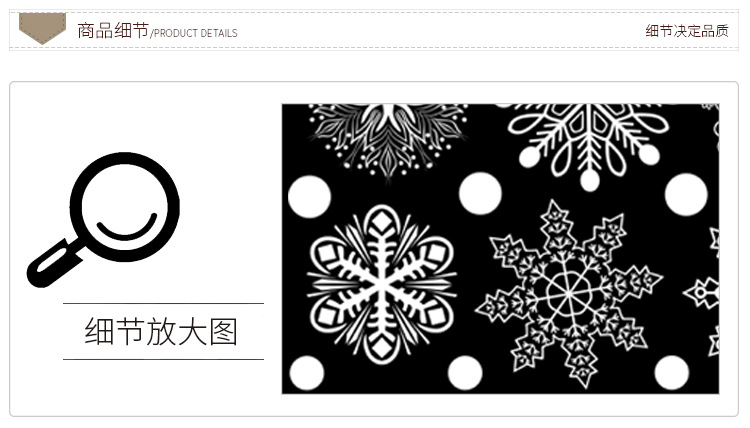Viewport: 750px width, 428px height.
Task: Open the black snowflake pattern detail image
Action: (500, 249)
